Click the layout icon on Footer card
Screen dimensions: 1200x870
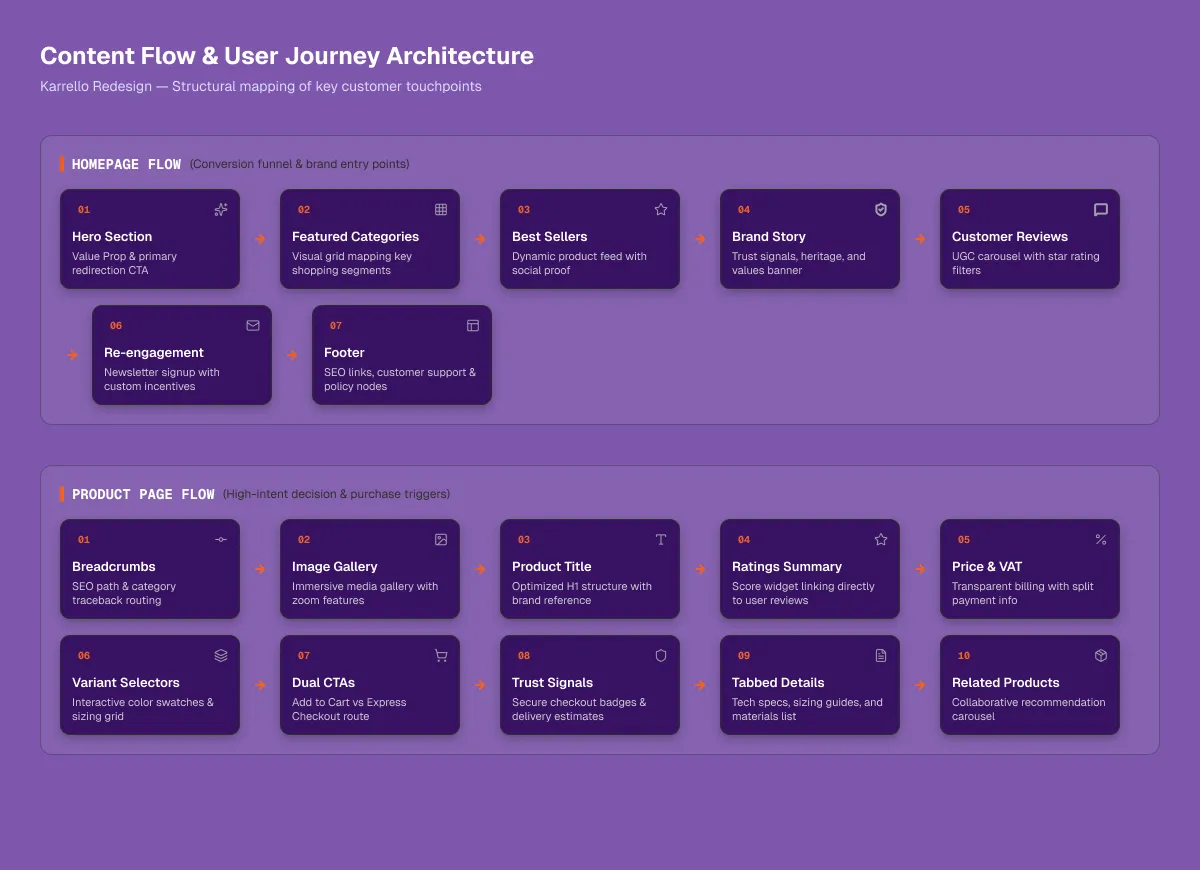[x=473, y=326]
